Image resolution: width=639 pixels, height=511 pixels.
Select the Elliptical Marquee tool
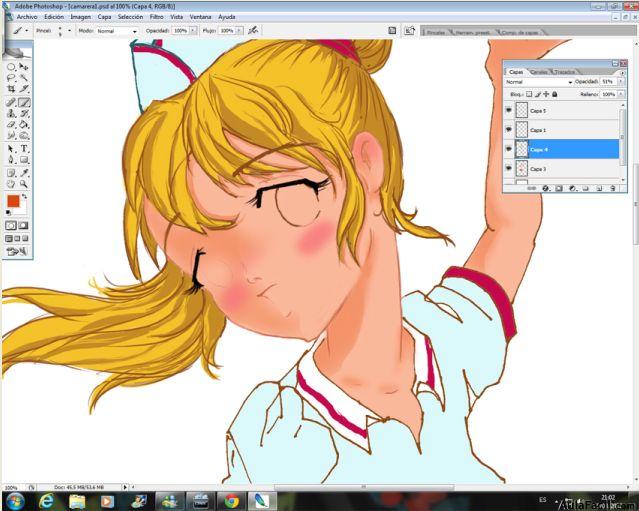tap(11, 66)
